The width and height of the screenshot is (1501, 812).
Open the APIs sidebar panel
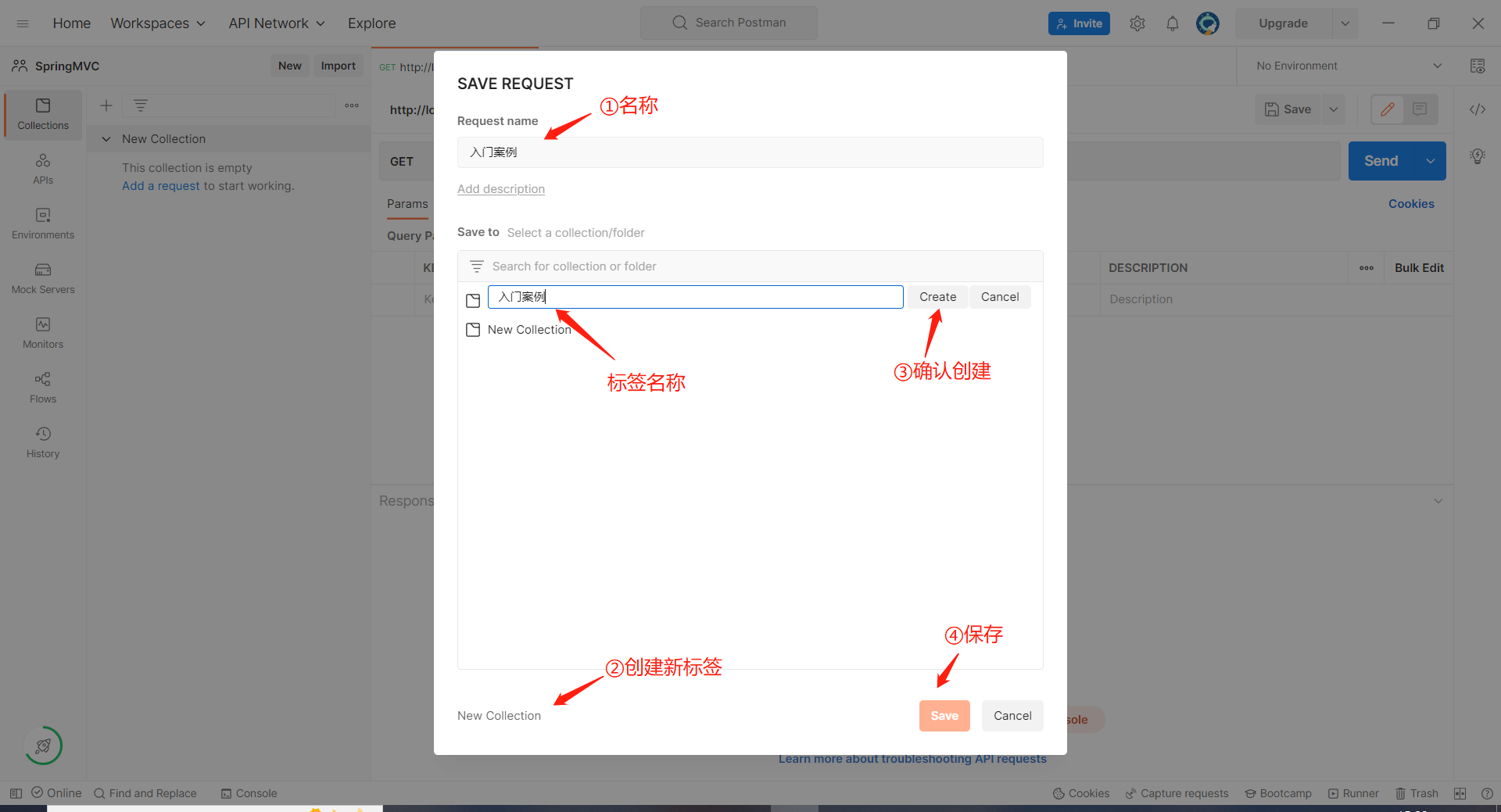pyautogui.click(x=43, y=169)
